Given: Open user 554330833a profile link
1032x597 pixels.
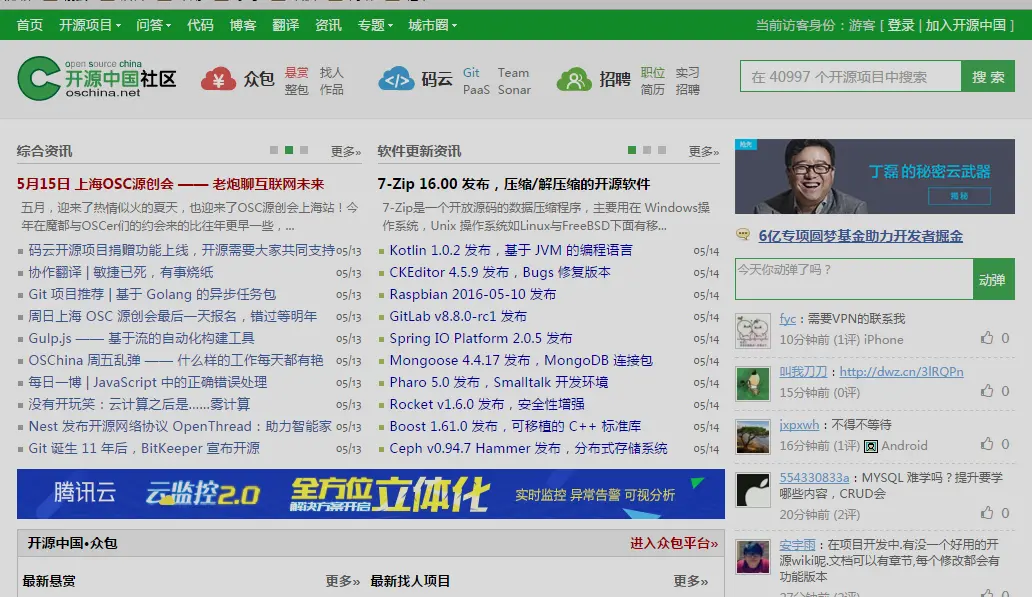Looking at the screenshot, I should [x=814, y=477].
